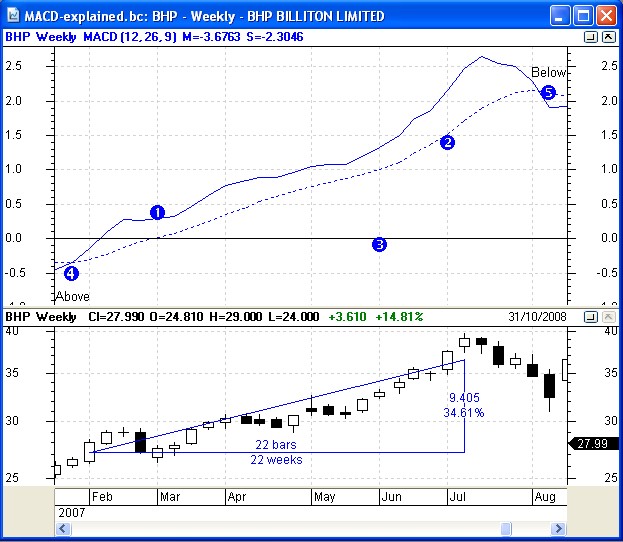
Task: Click the +3.610 price change value
Action: pyautogui.click(x=347, y=317)
